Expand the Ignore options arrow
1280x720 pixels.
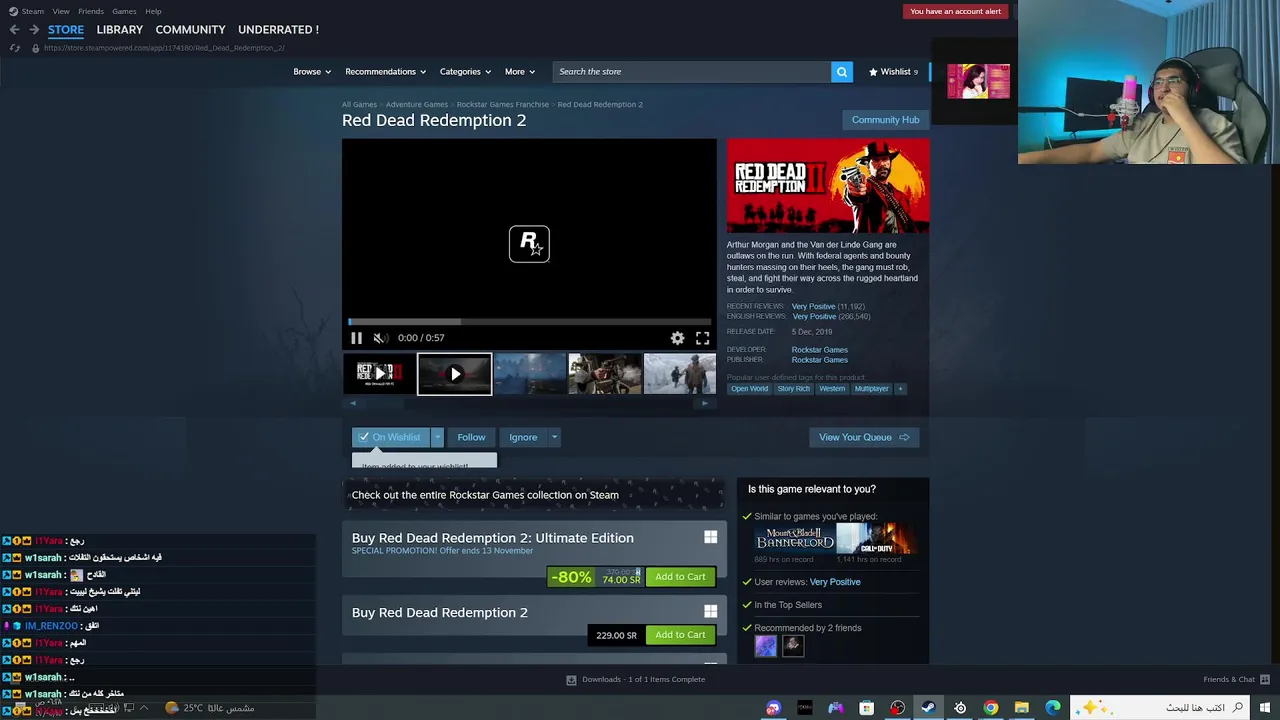tap(554, 437)
